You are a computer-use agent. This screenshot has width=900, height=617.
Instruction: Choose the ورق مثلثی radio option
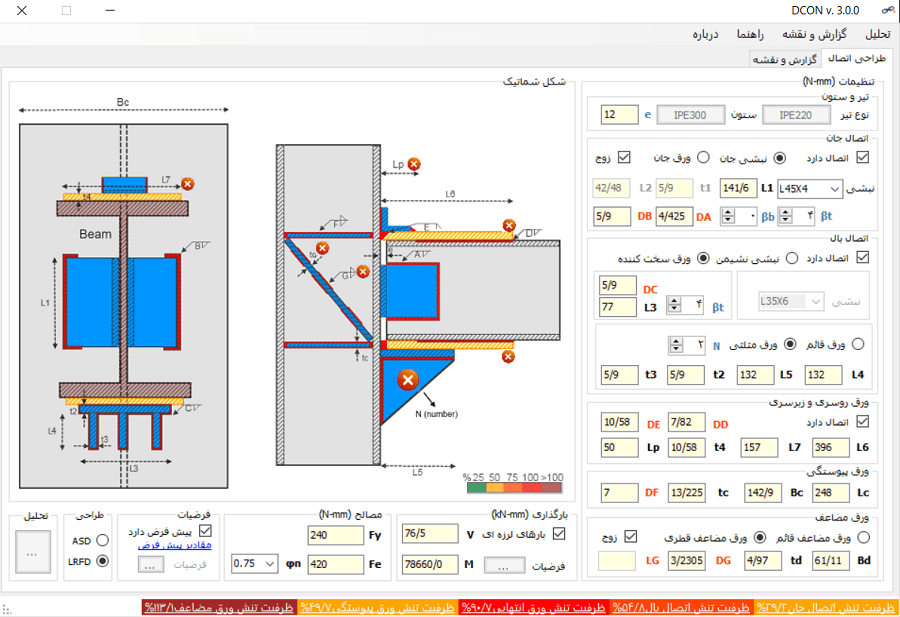790,345
